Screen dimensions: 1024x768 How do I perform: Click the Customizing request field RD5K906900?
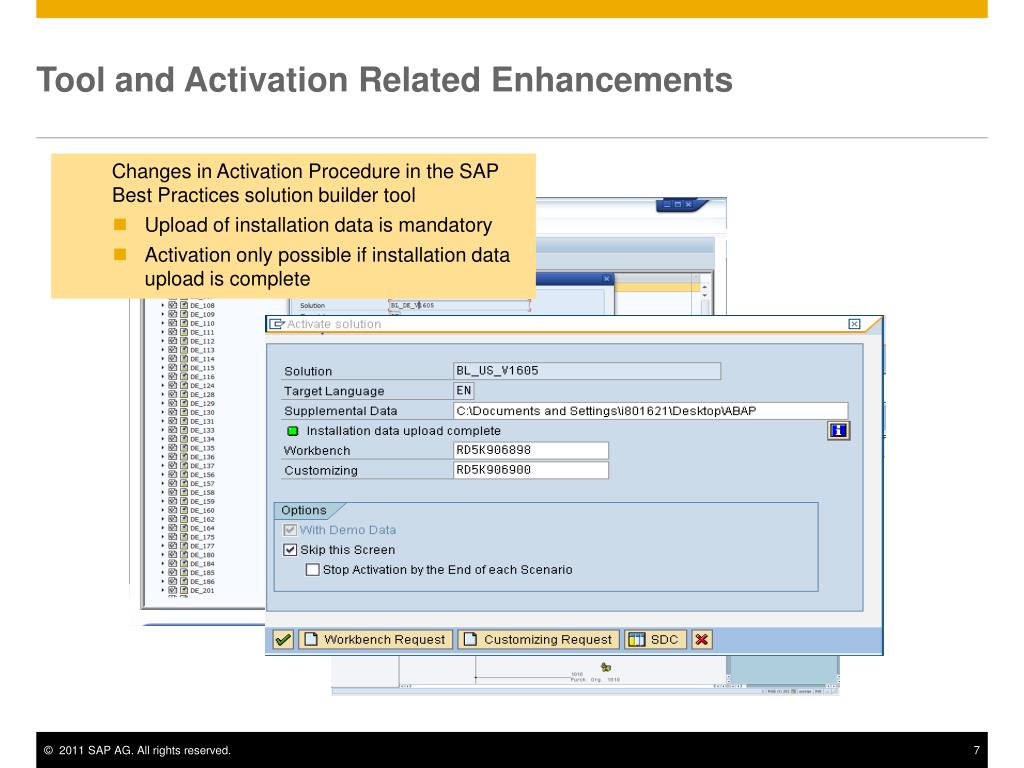tap(531, 470)
